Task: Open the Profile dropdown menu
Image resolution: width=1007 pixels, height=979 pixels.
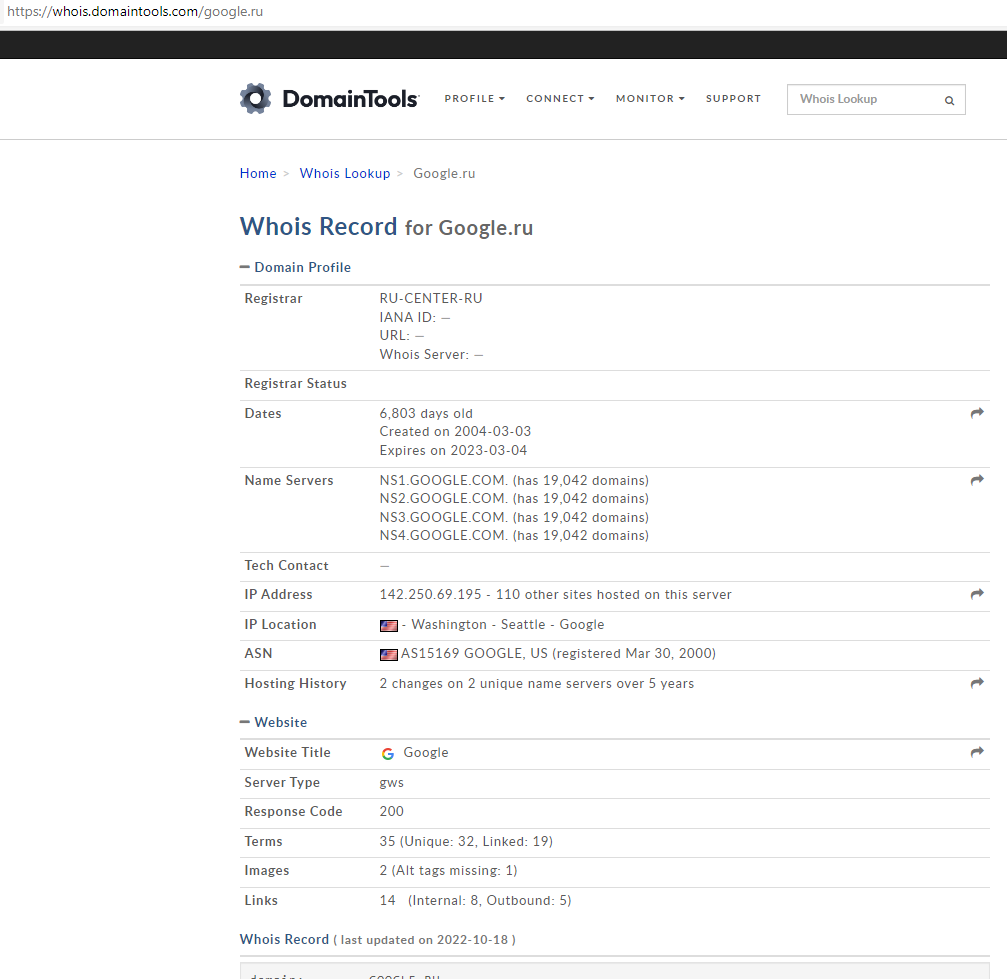Action: click(475, 99)
